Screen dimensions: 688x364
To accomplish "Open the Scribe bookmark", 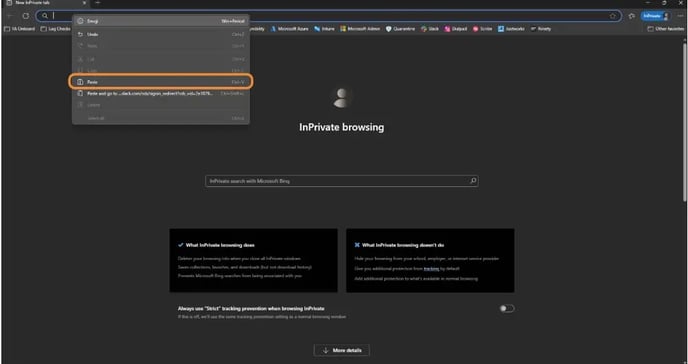I will pyautogui.click(x=482, y=29).
